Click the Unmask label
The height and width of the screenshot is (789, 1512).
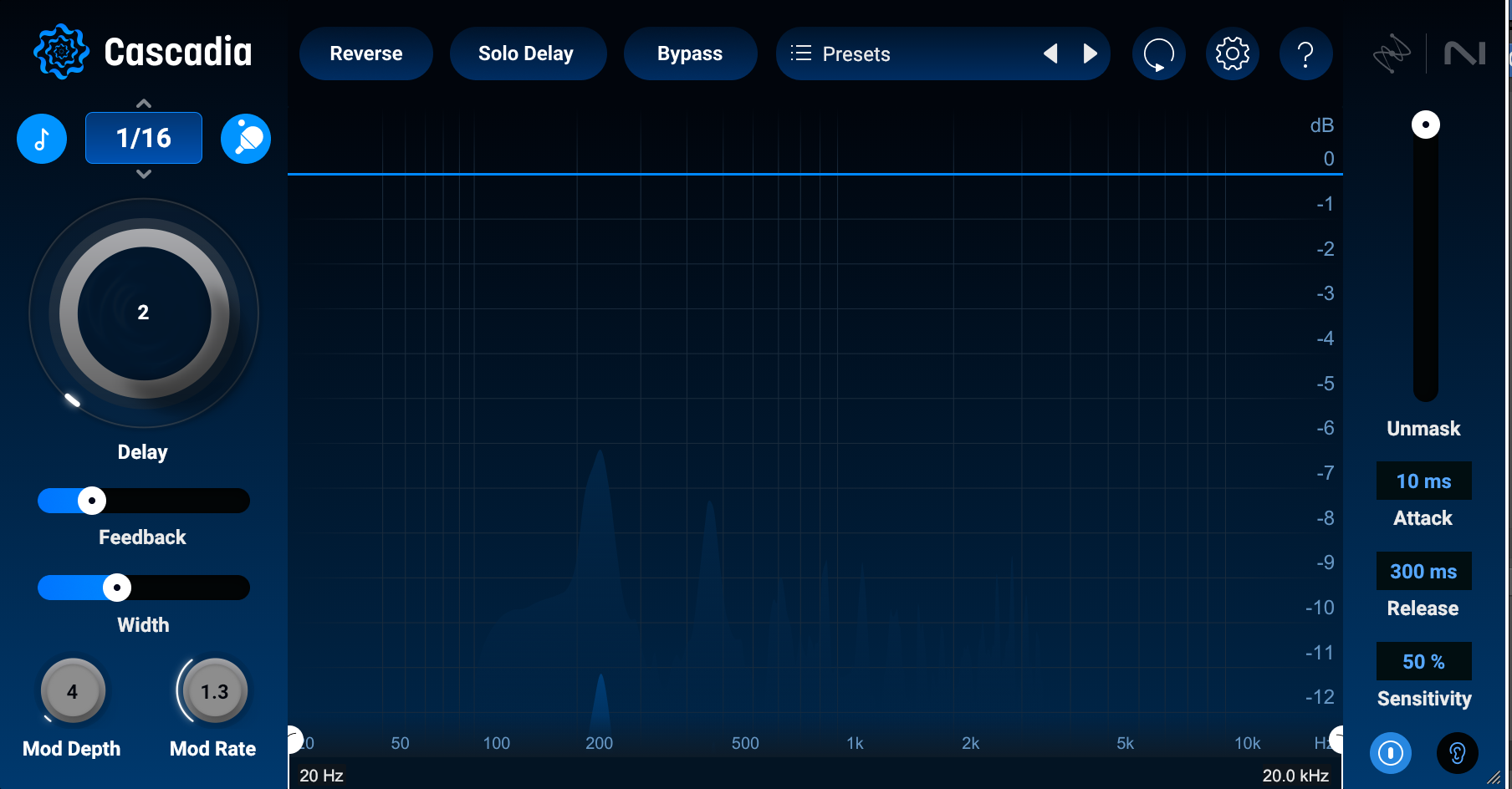coord(1424,429)
